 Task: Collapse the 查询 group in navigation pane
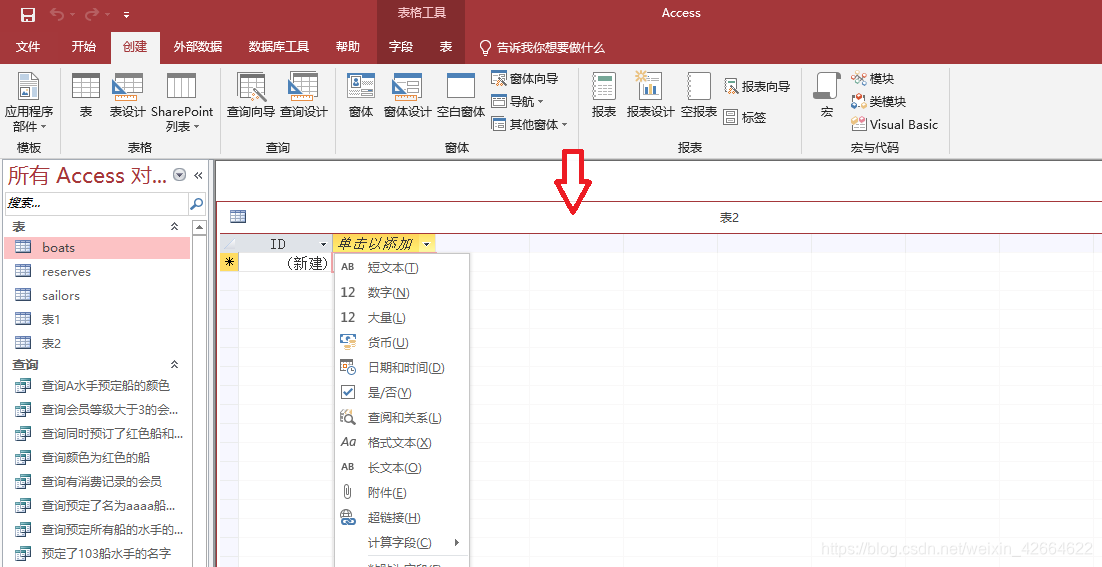174,364
